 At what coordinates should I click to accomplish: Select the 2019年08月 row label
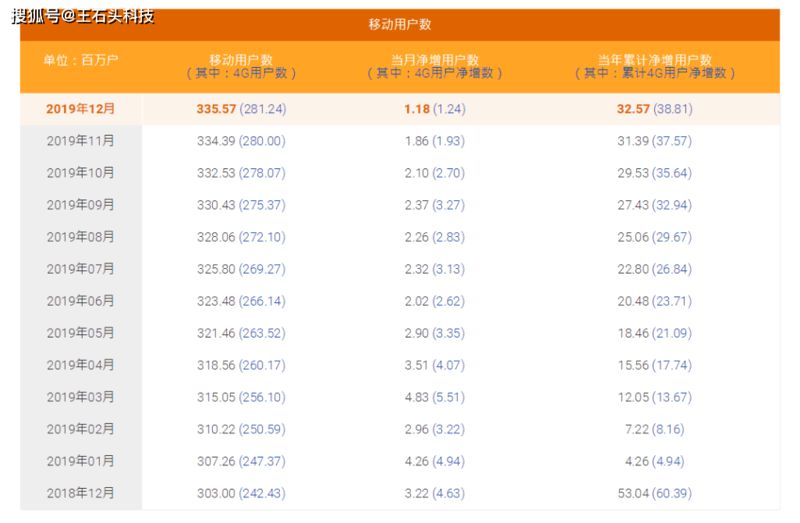click(x=81, y=237)
